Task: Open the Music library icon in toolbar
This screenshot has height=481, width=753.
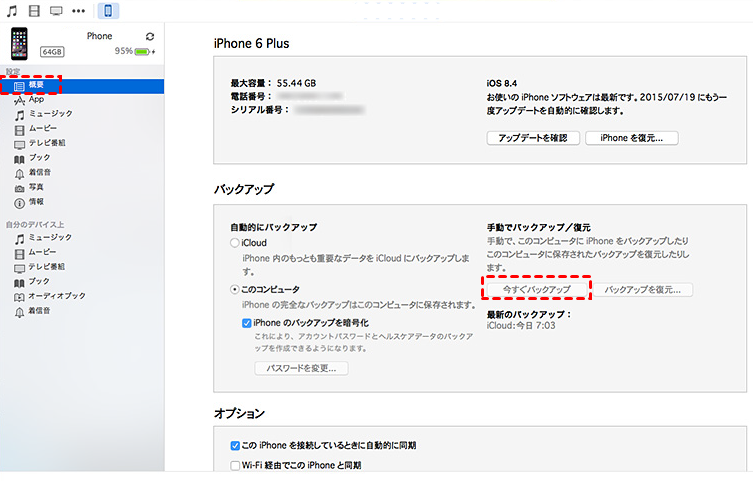Action: point(12,11)
